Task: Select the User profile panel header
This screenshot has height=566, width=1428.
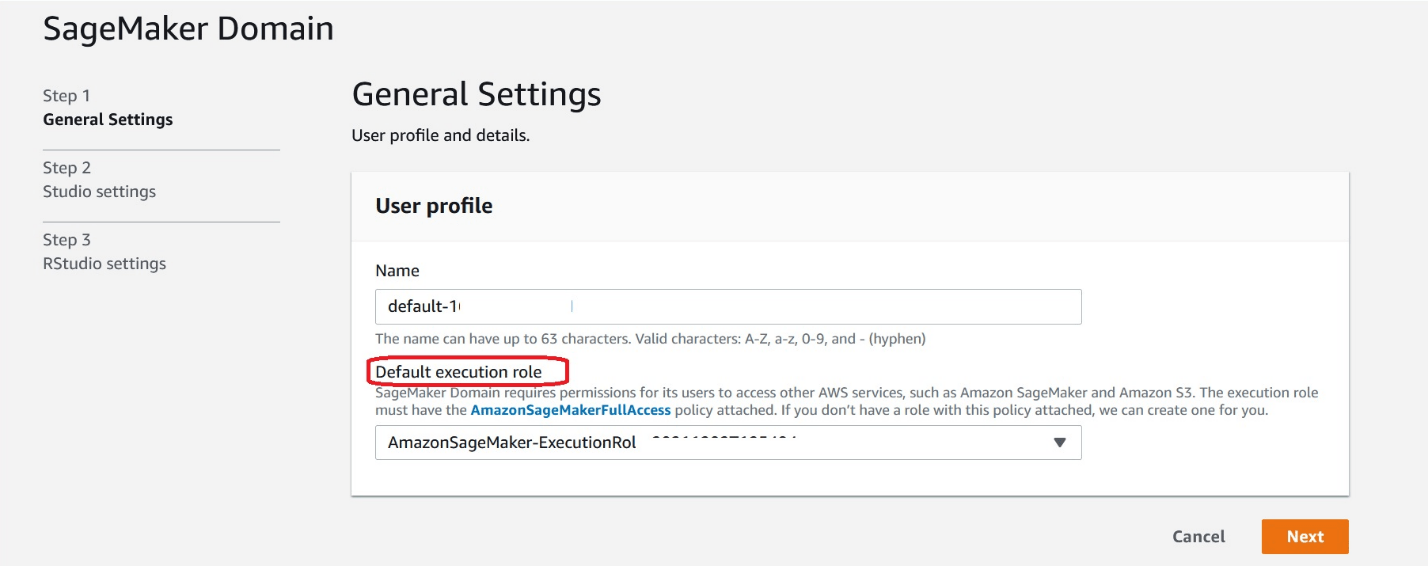Action: (x=434, y=206)
